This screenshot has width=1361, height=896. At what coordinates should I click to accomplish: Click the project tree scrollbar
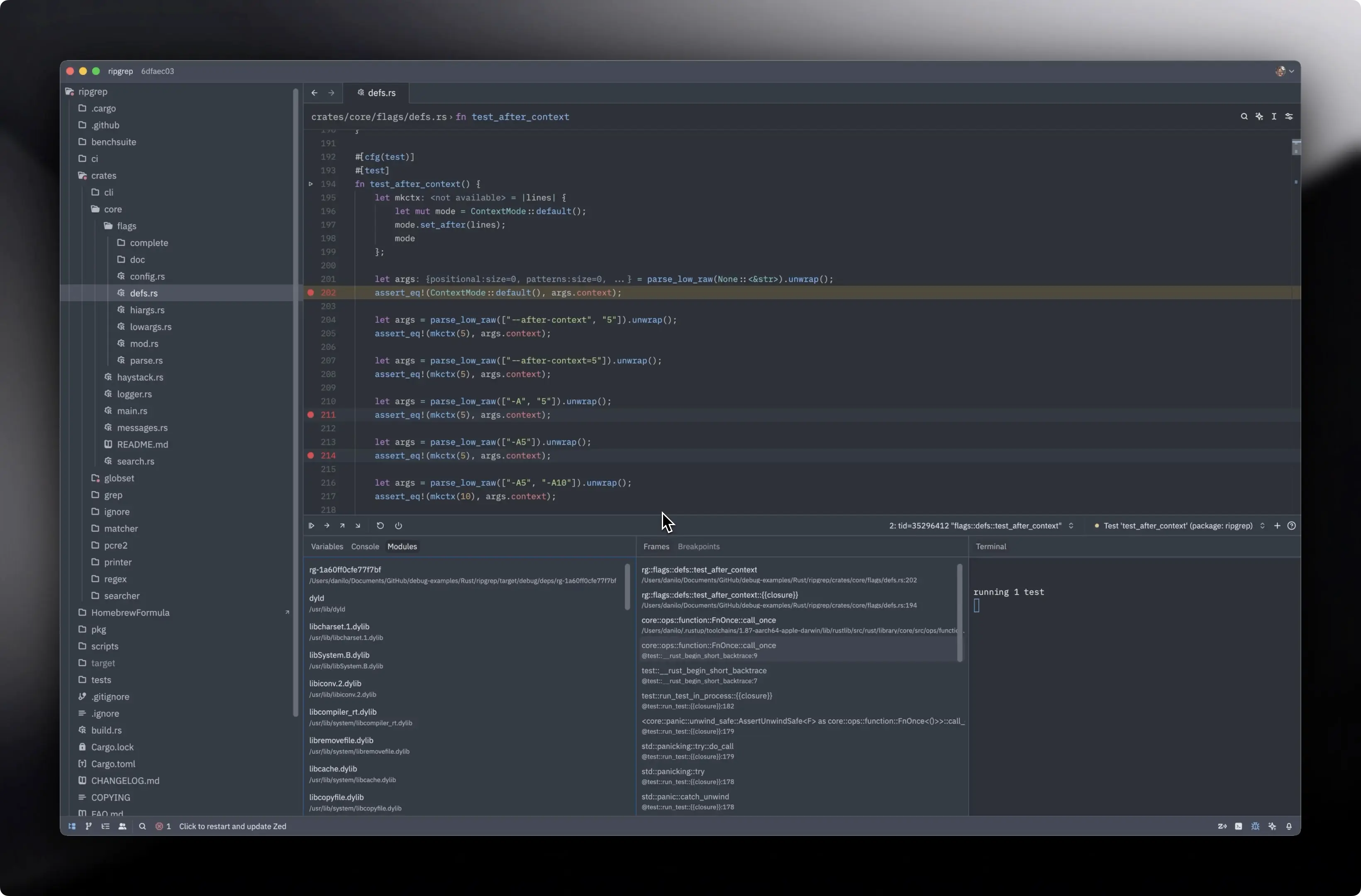[296, 400]
